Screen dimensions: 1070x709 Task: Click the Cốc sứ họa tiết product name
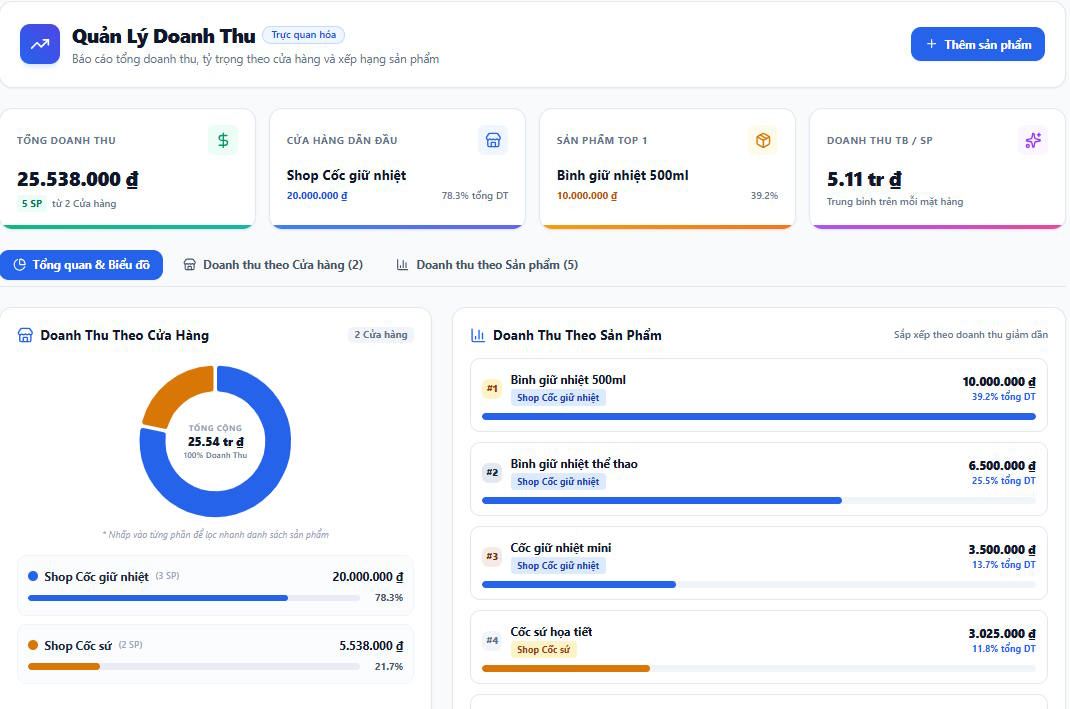(x=551, y=632)
